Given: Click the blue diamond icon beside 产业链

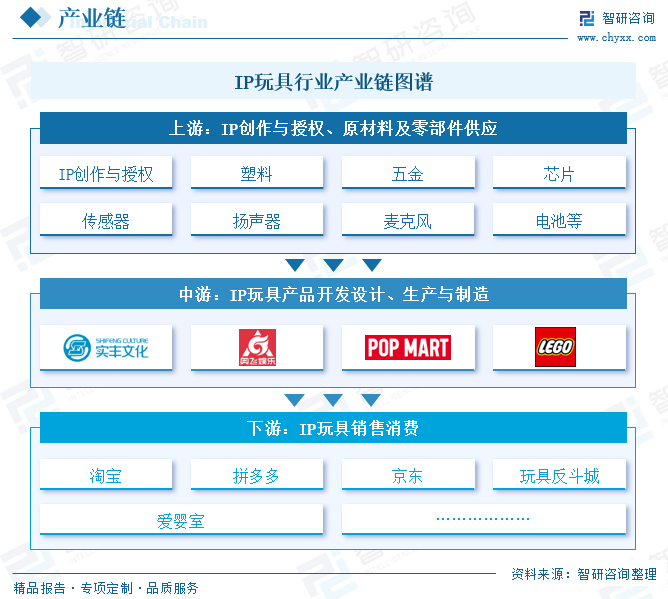Looking at the screenshot, I should point(31,18).
